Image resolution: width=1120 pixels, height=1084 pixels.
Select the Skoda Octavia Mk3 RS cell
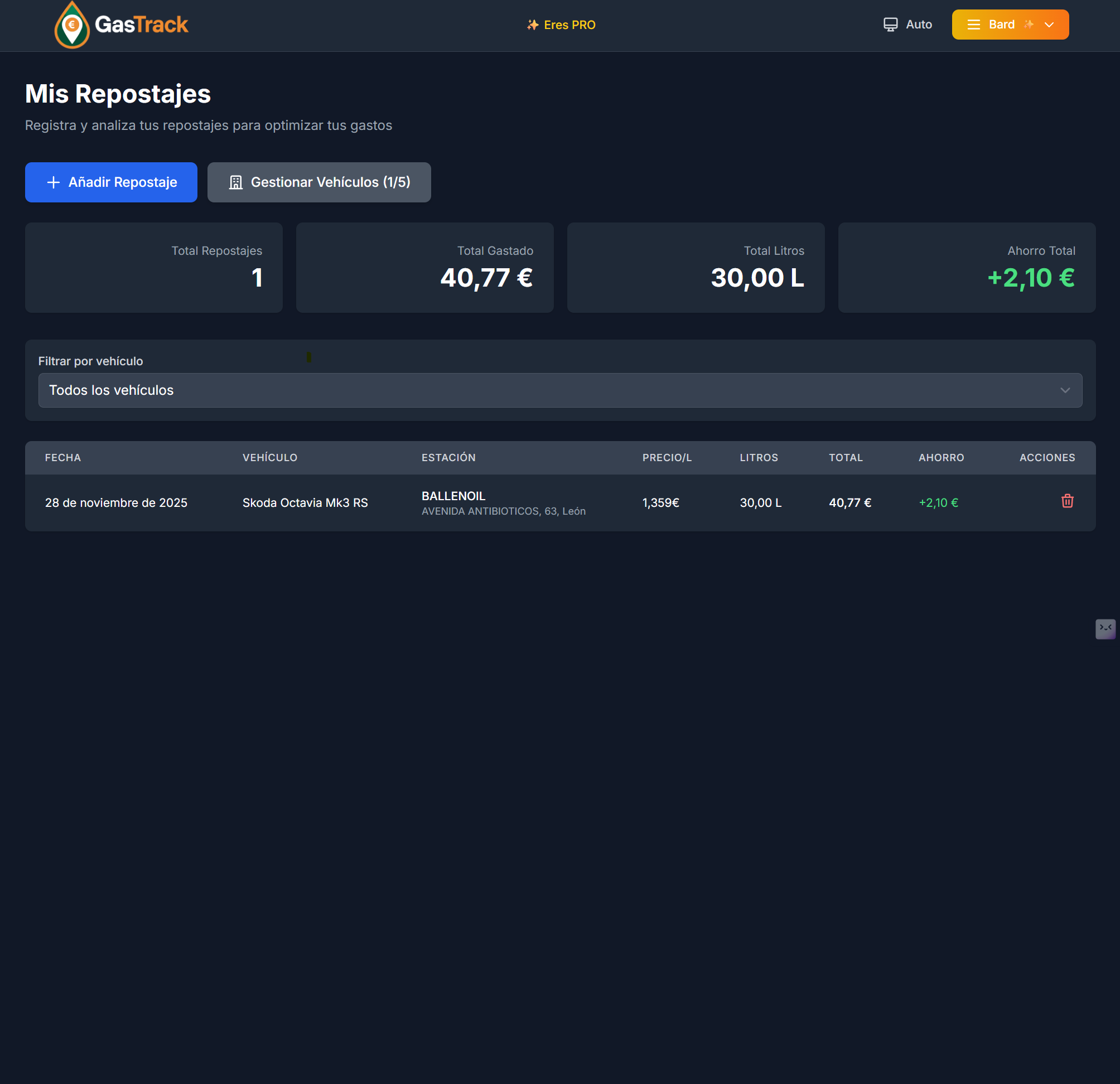point(305,502)
